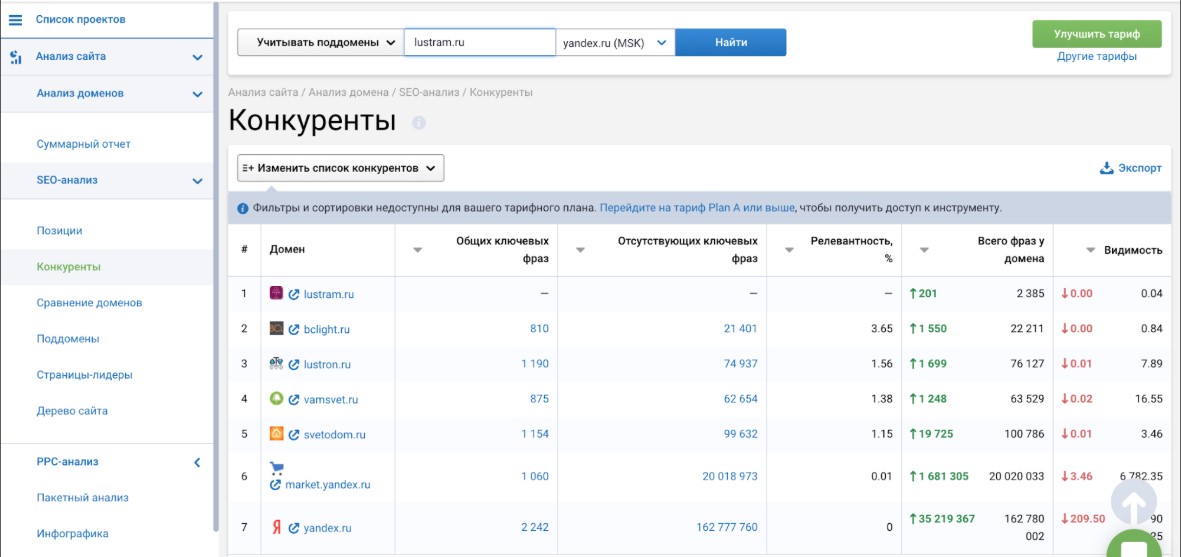1181x557 pixels.
Task: Open Страницы-лидеры in sidebar
Action: pyautogui.click(x=85, y=375)
